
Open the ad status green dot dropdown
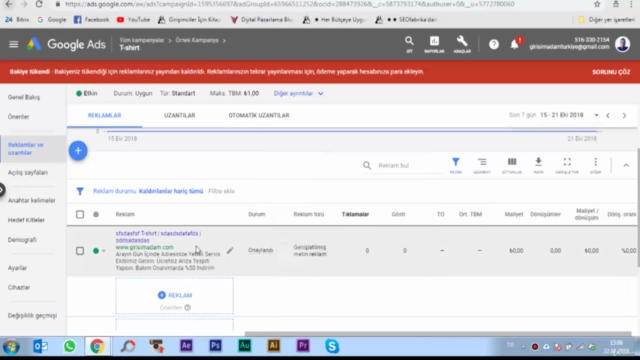click(x=99, y=251)
